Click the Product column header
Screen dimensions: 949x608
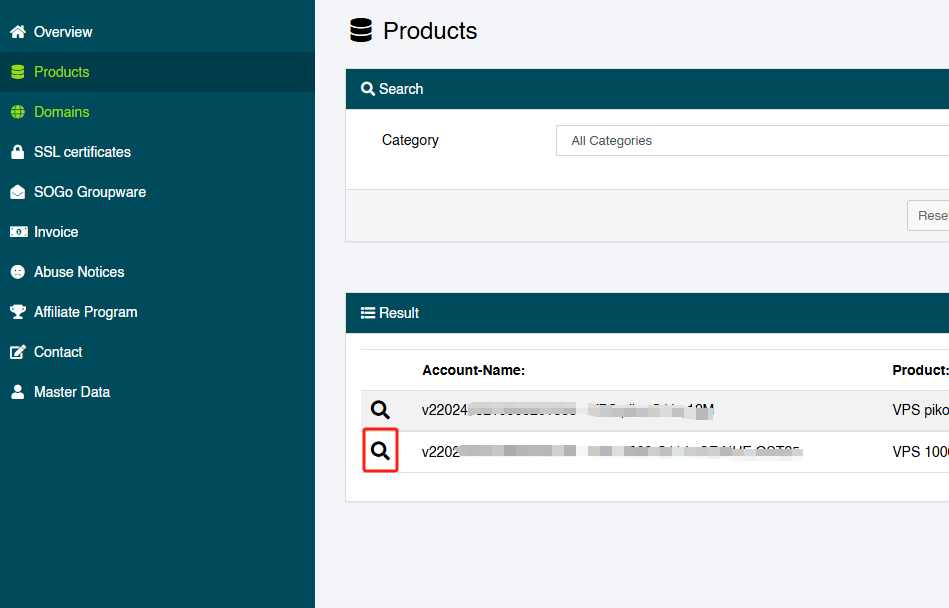(919, 370)
